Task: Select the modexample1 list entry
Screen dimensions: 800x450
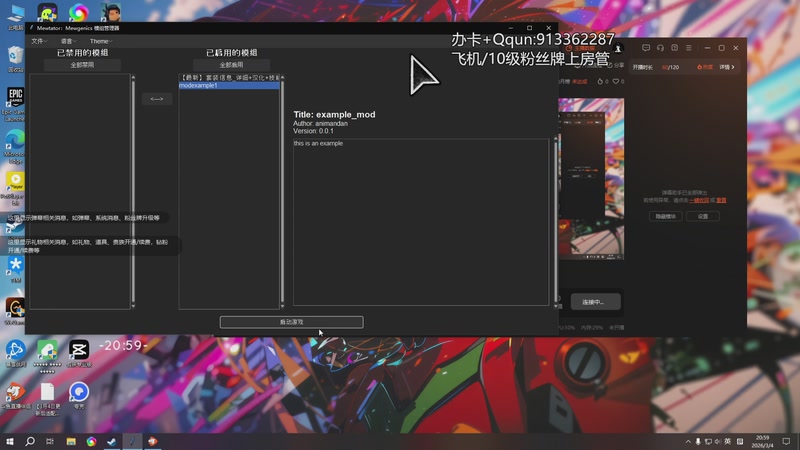Action: coord(229,86)
